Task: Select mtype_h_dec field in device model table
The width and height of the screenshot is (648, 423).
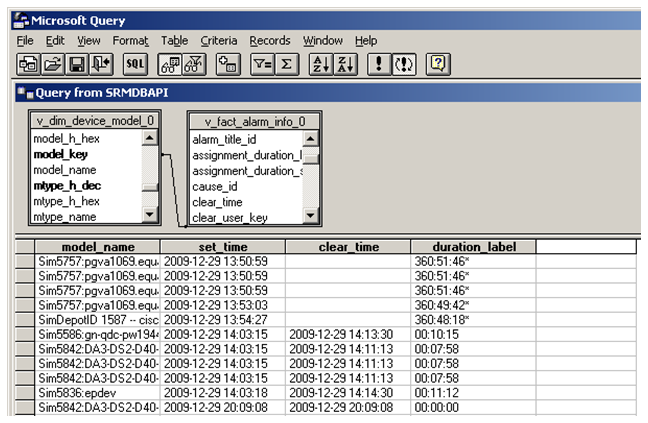Action: (x=67, y=185)
